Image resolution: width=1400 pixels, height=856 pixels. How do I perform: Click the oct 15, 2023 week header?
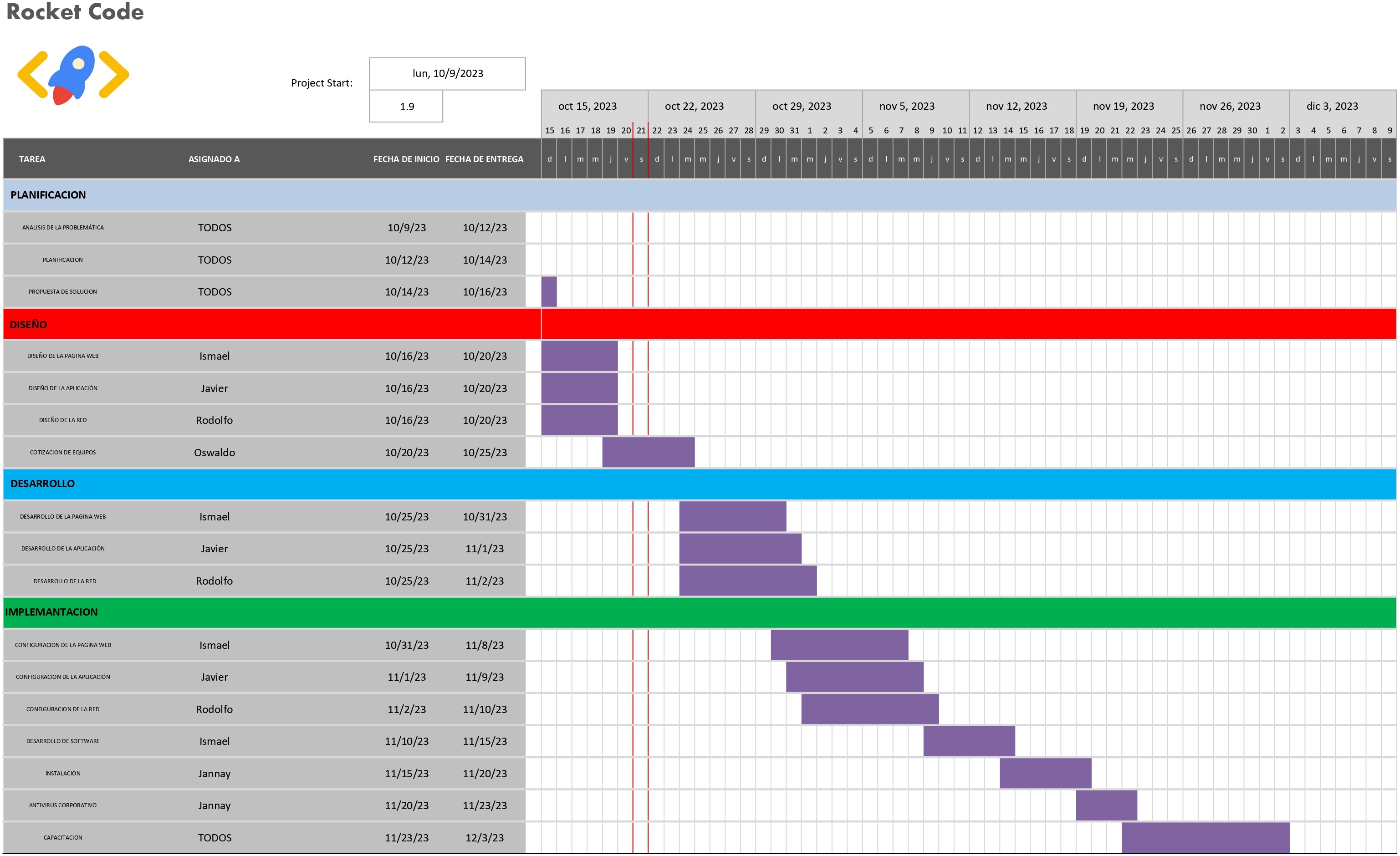tap(594, 106)
